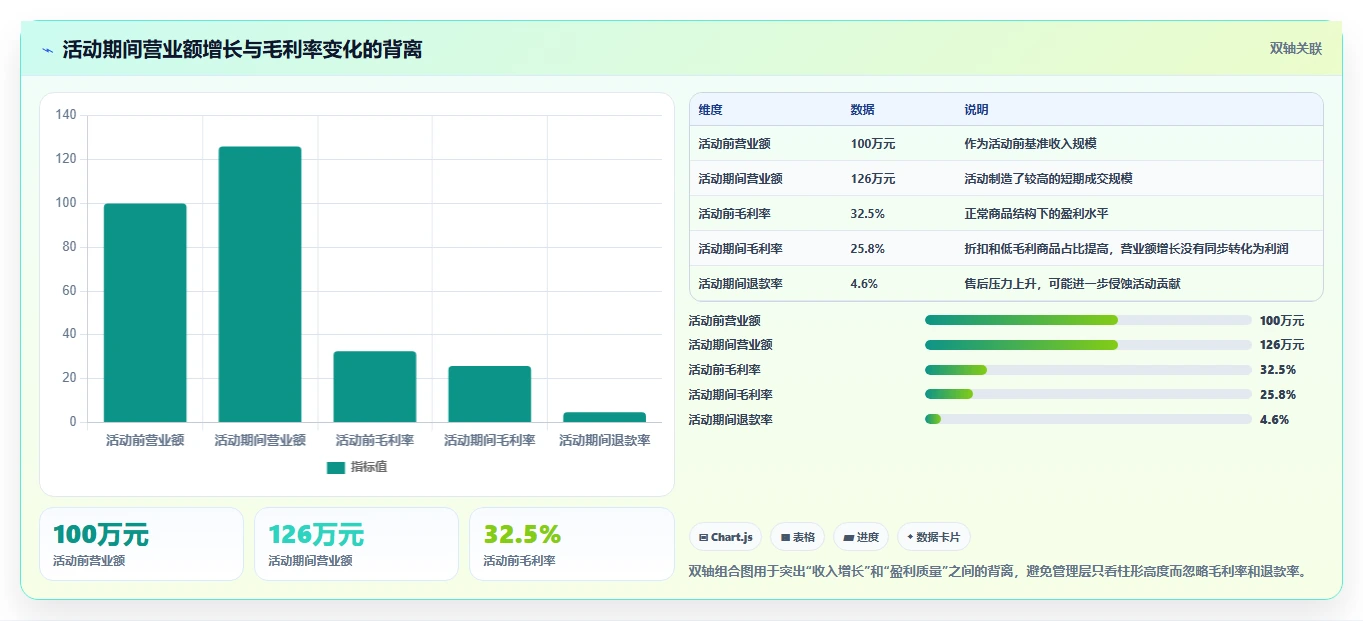
Task: Select the 进度 tag chip
Action: [861, 537]
